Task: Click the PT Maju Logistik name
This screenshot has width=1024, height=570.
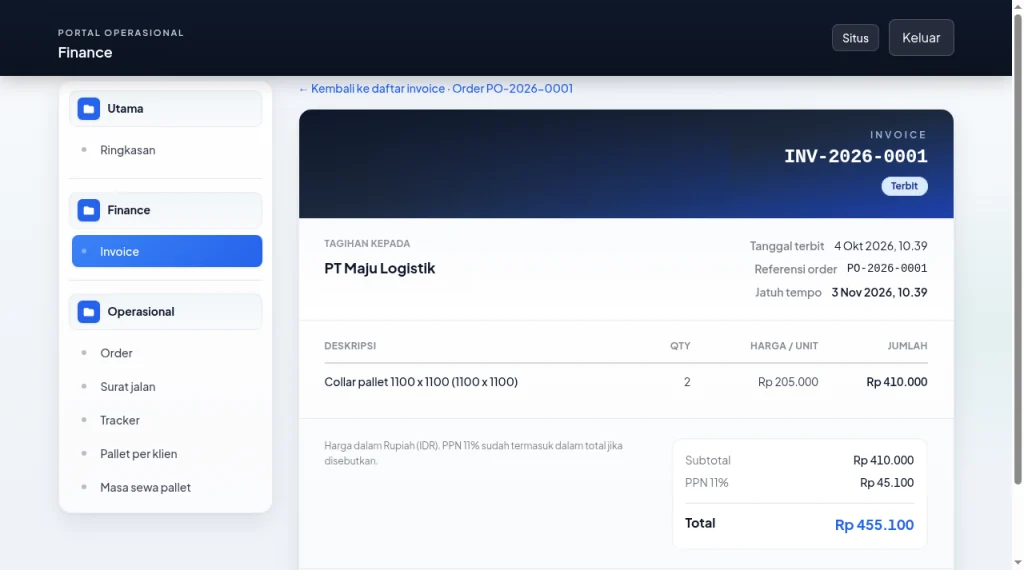Action: click(x=379, y=268)
